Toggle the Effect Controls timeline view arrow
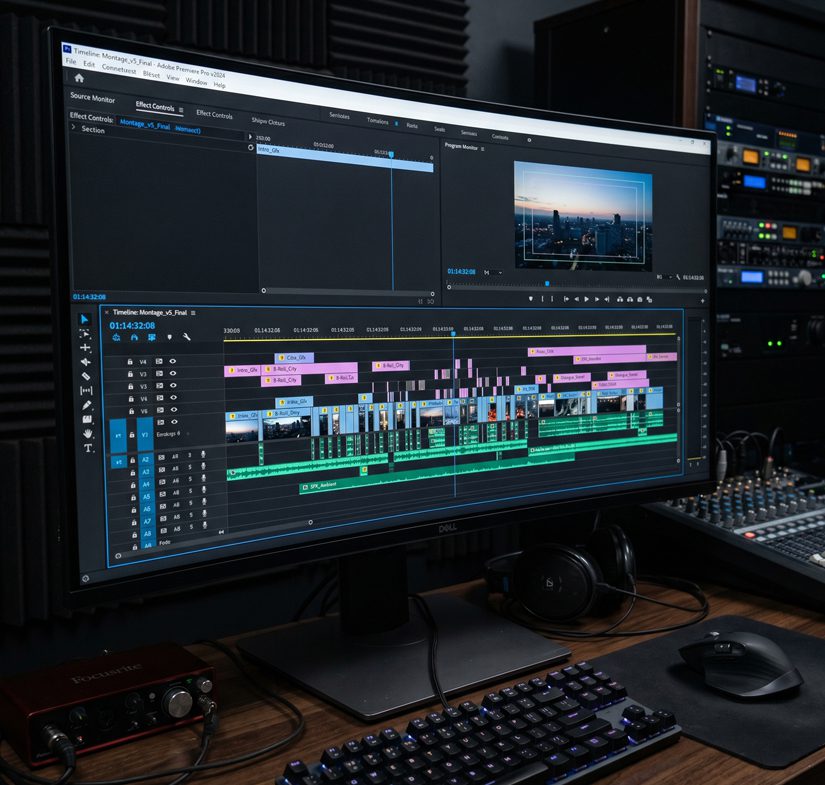 [x=250, y=136]
